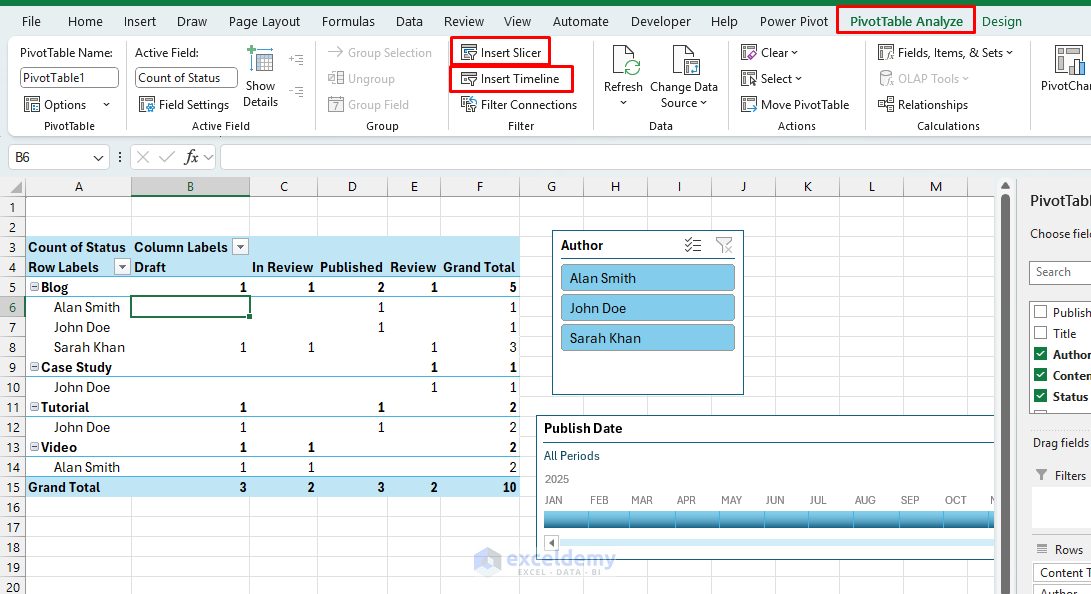Switch to the Insert tab
The height and width of the screenshot is (594, 1091).
(x=140, y=22)
